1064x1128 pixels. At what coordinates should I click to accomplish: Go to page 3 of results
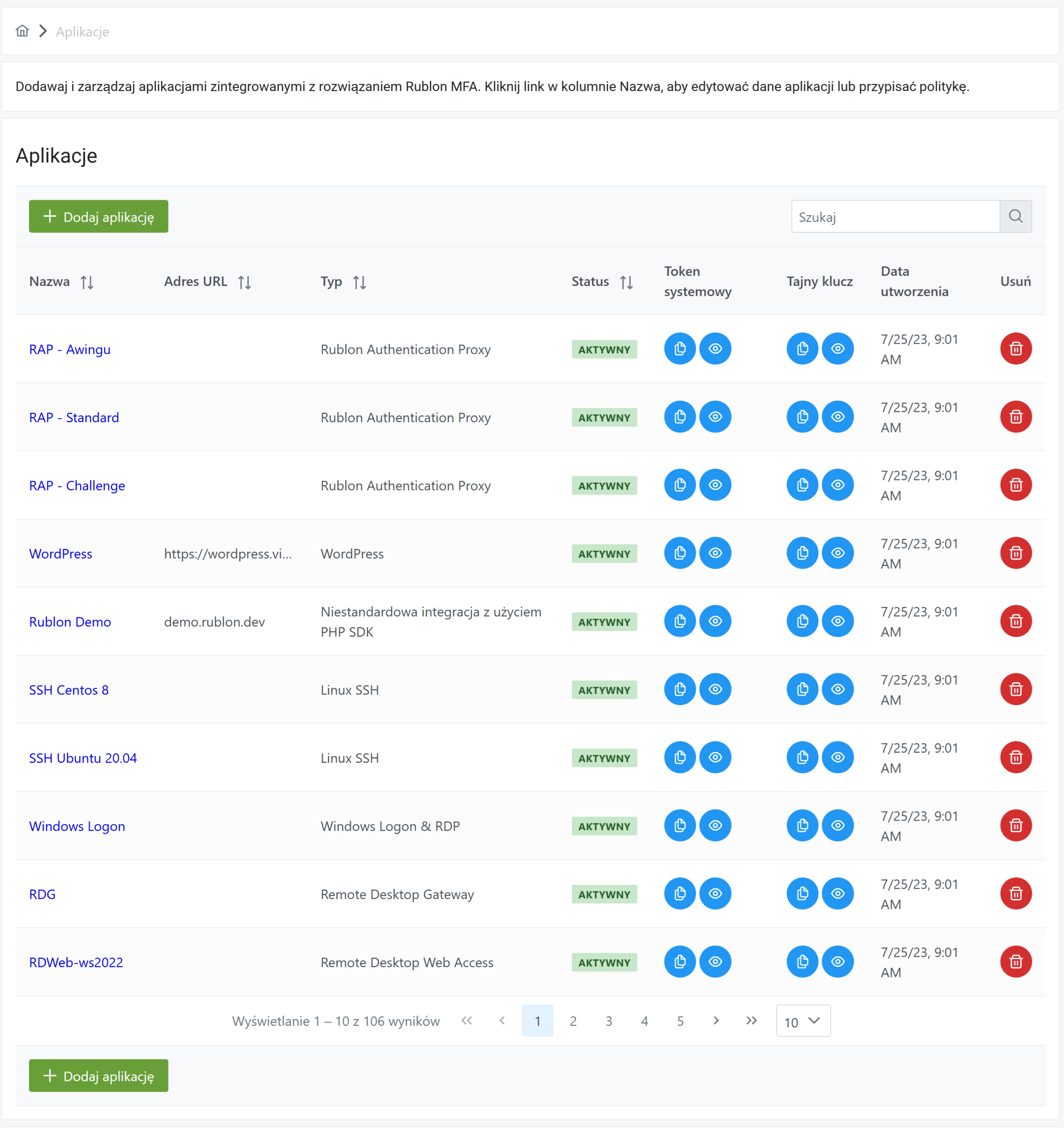609,1021
